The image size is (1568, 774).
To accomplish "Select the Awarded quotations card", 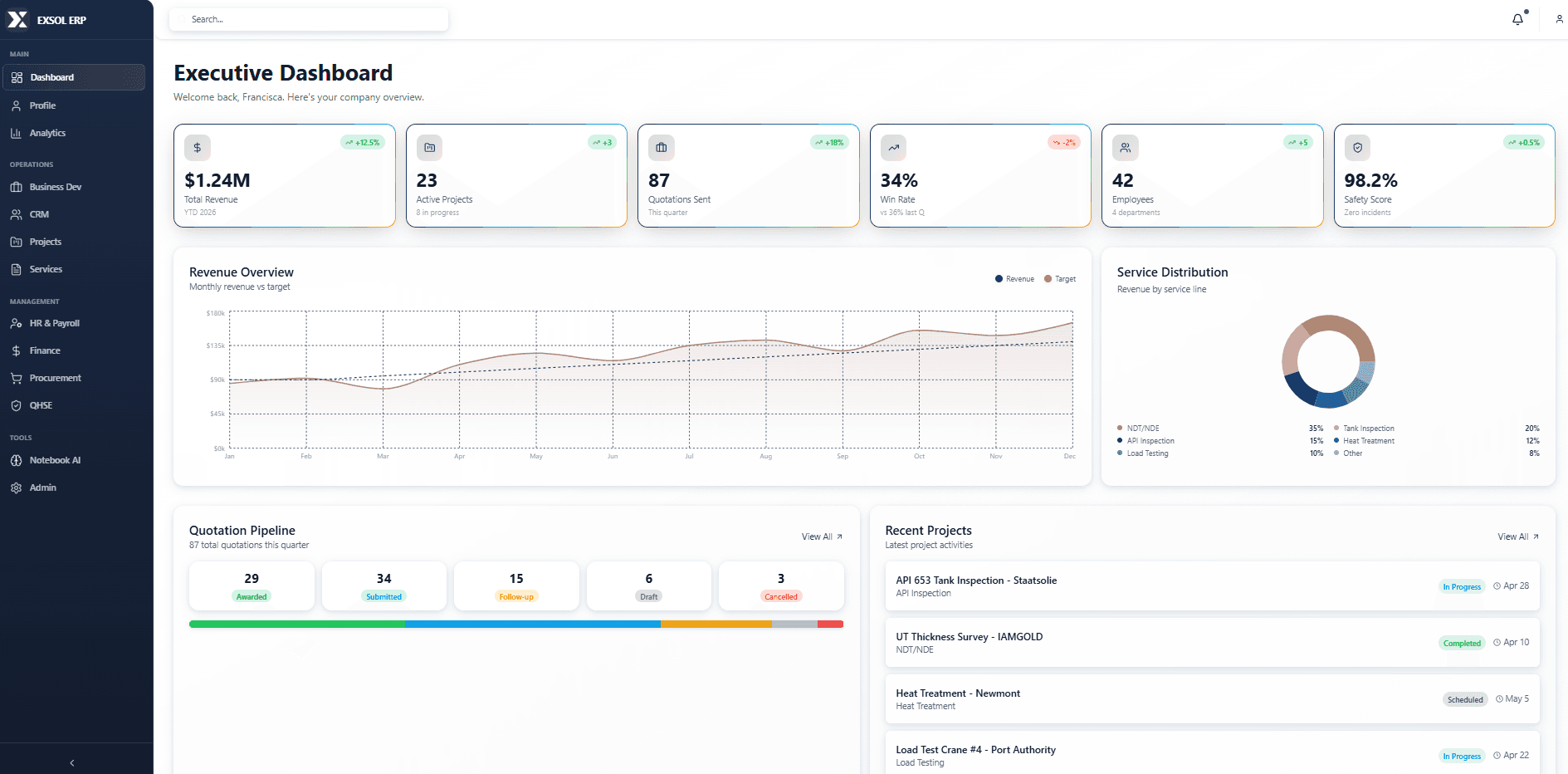I will (252, 585).
